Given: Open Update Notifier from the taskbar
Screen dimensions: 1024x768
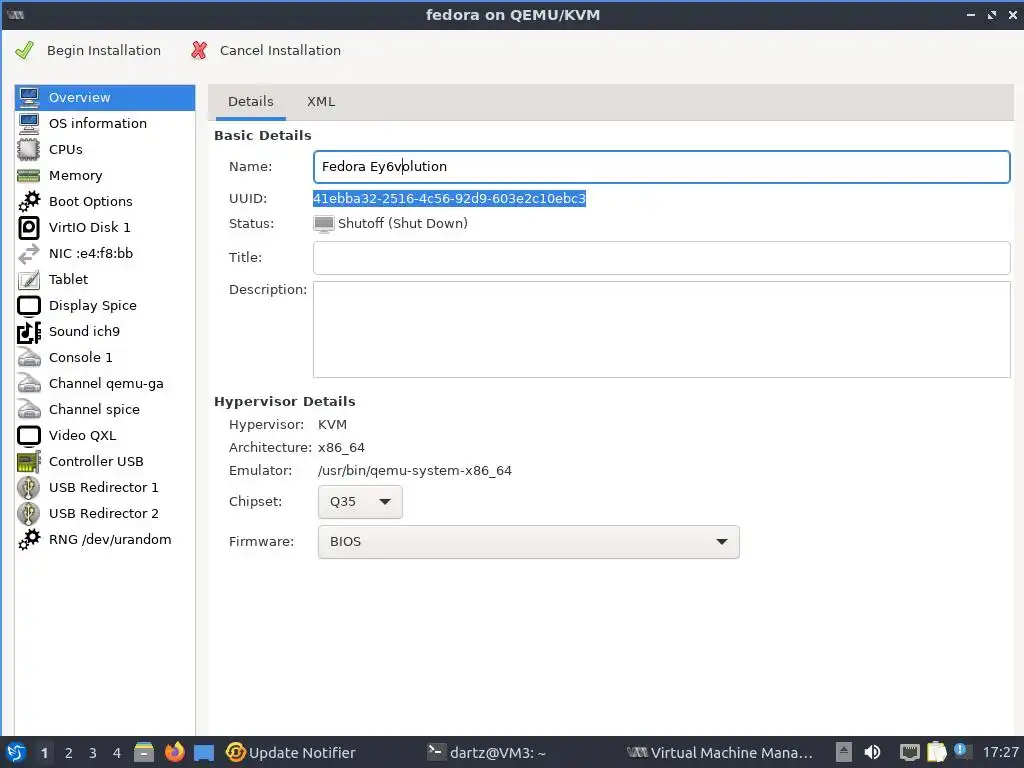Looking at the screenshot, I should pos(291,752).
